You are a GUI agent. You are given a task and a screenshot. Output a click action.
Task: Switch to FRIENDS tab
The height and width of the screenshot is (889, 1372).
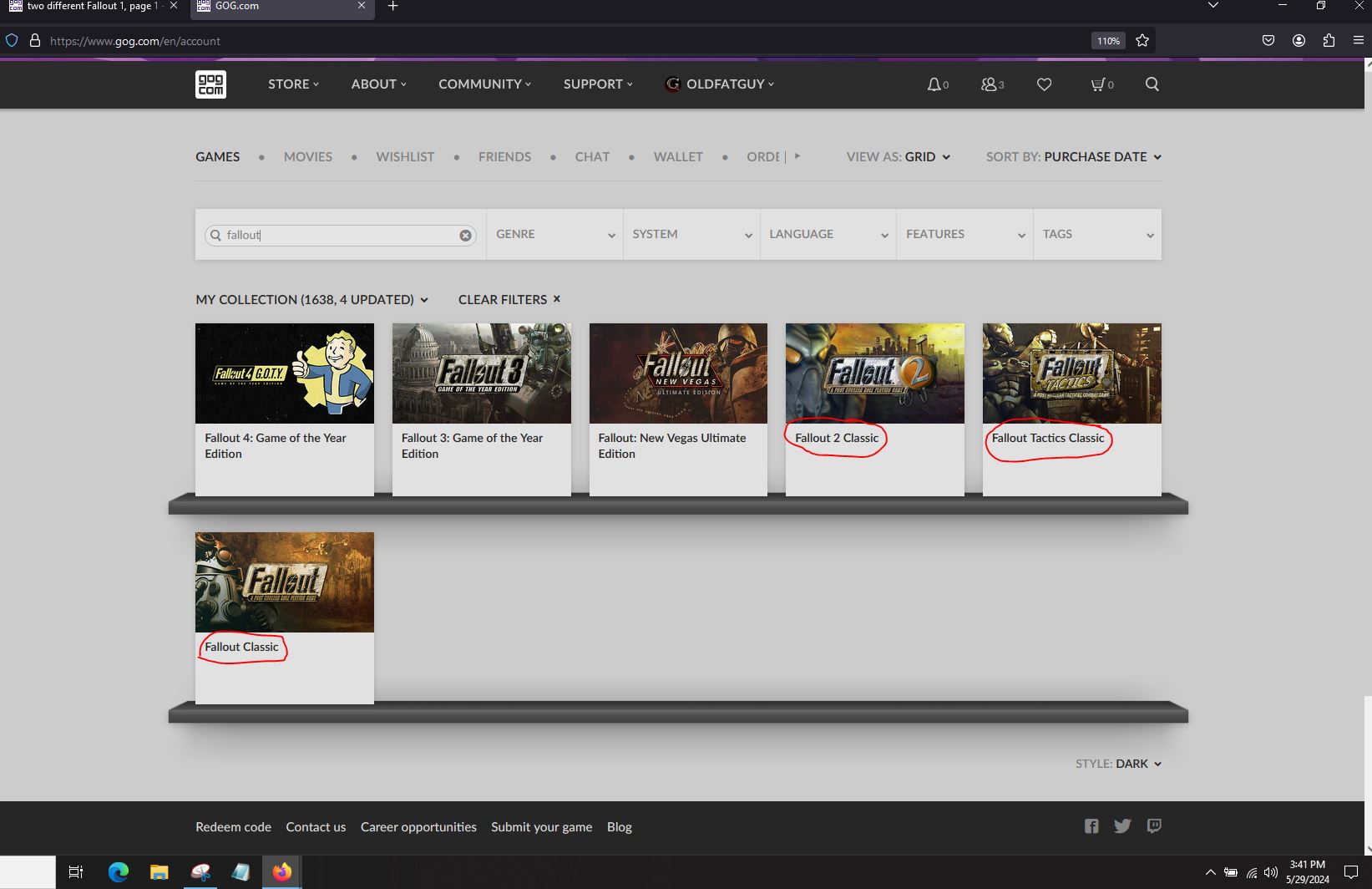[x=504, y=157]
